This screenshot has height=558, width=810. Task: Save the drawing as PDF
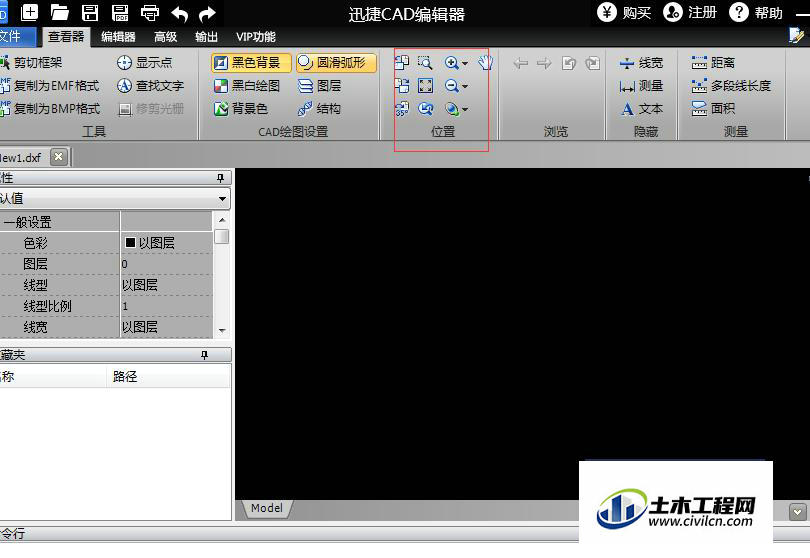(120, 12)
